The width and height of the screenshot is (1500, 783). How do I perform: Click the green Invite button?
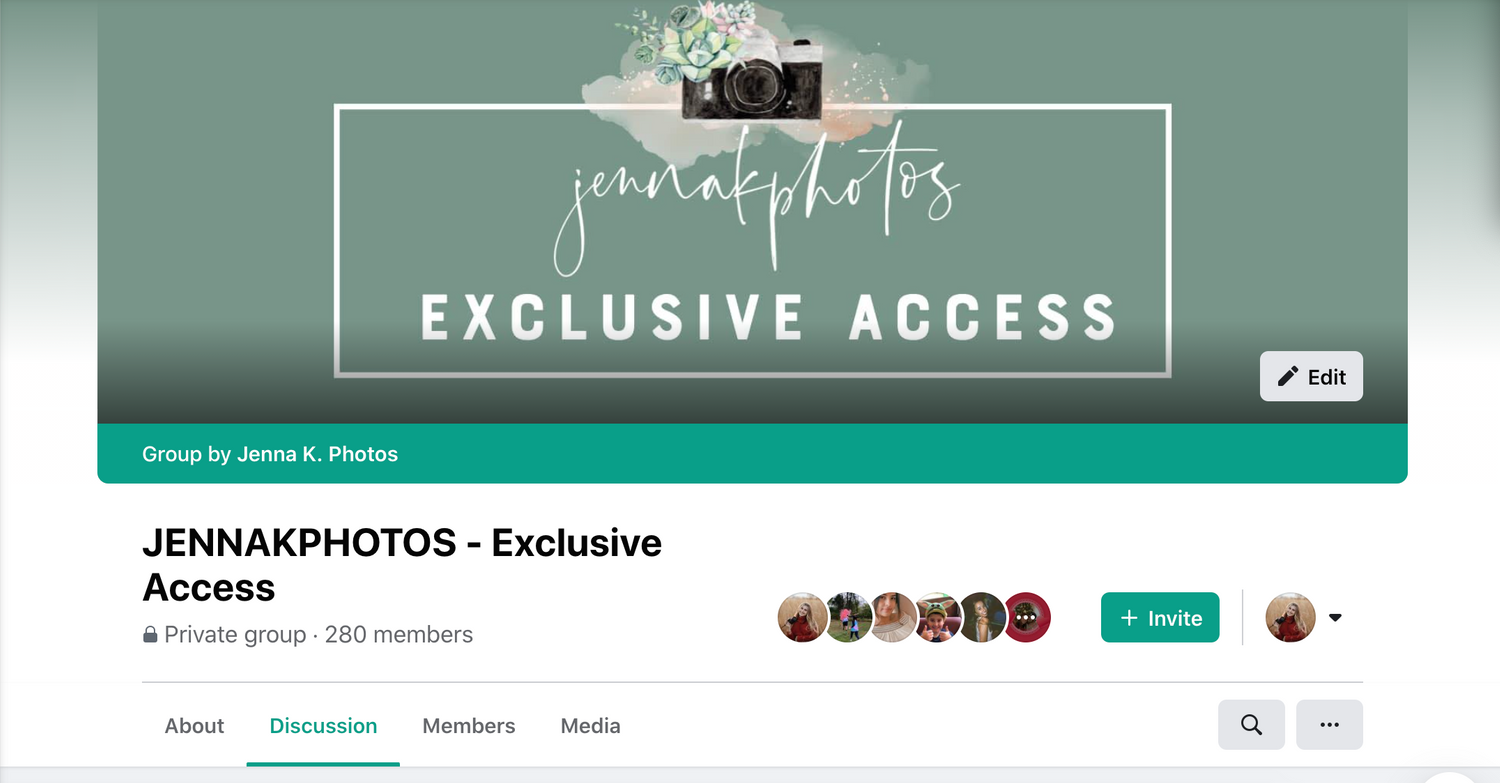click(1160, 617)
